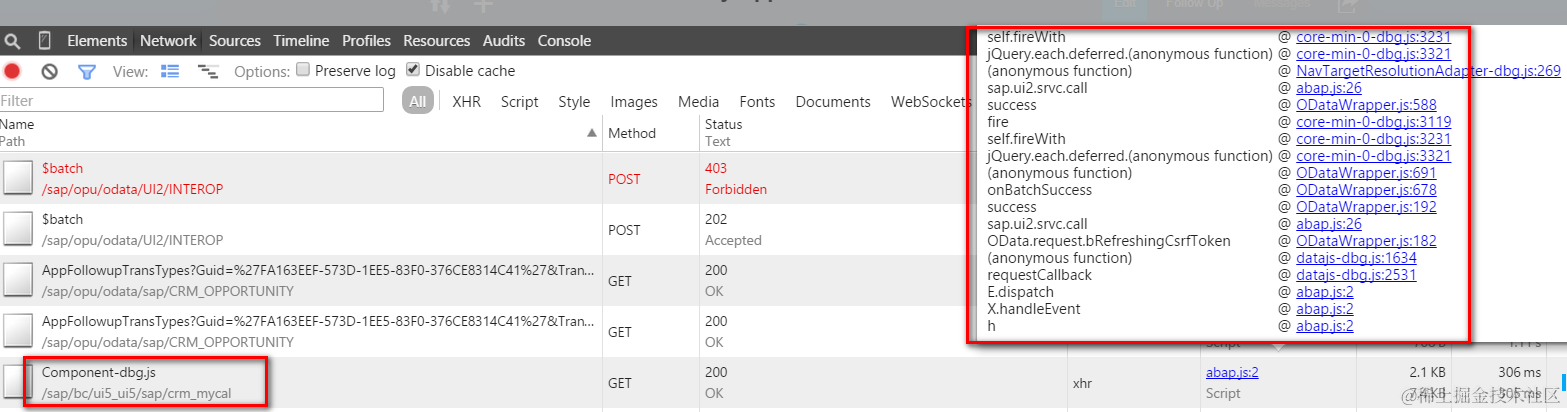Select the Component-dbg.js request row
1567x412 pixels.
pyautogui.click(x=783, y=382)
